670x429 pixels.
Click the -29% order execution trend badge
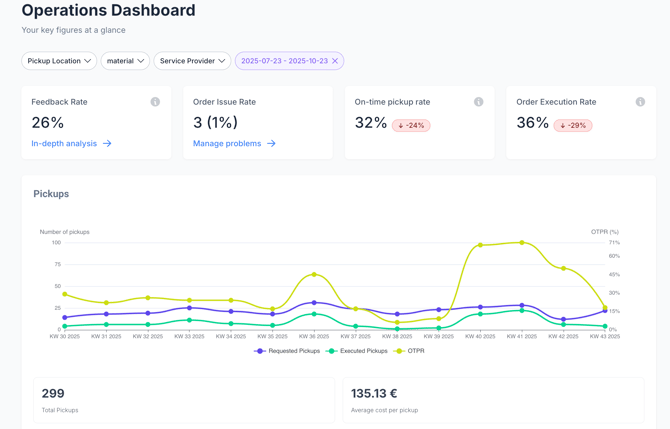pyautogui.click(x=573, y=125)
